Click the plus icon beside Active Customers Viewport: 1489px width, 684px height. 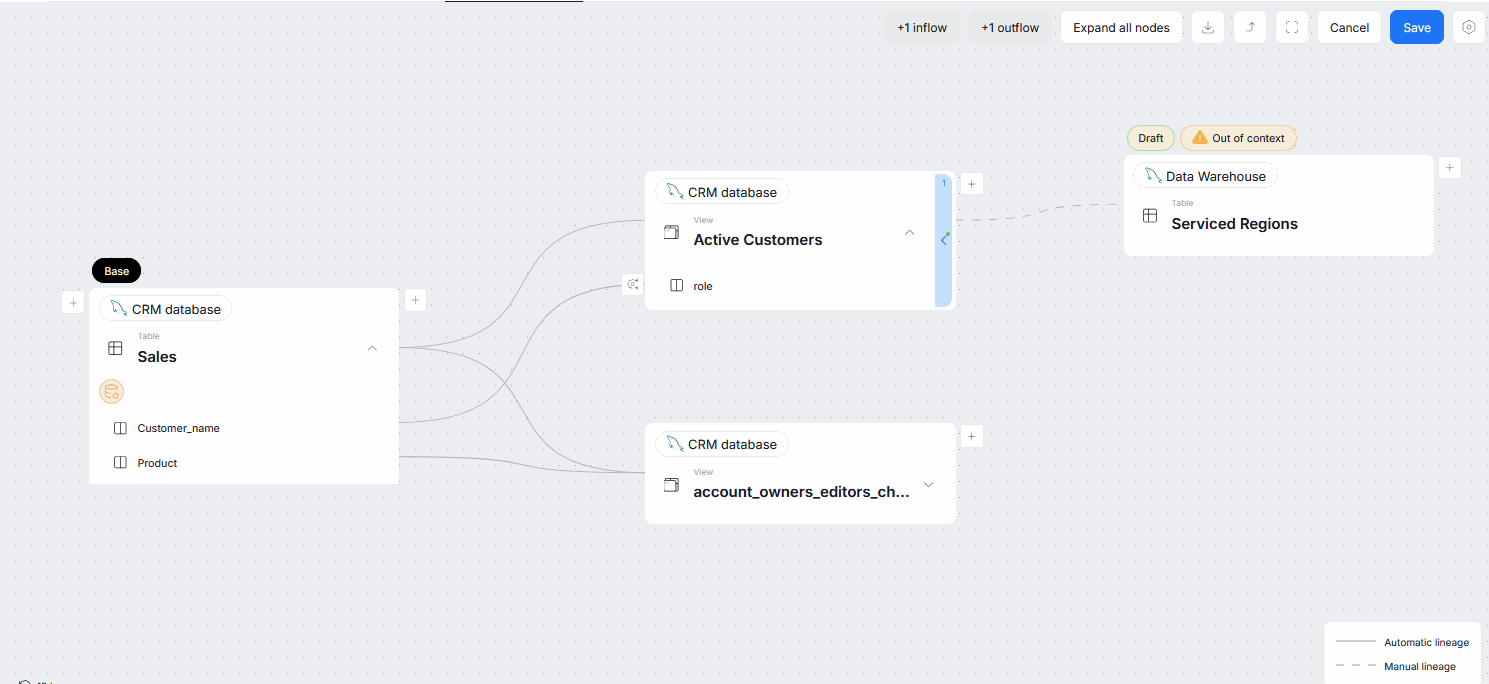[x=971, y=184]
